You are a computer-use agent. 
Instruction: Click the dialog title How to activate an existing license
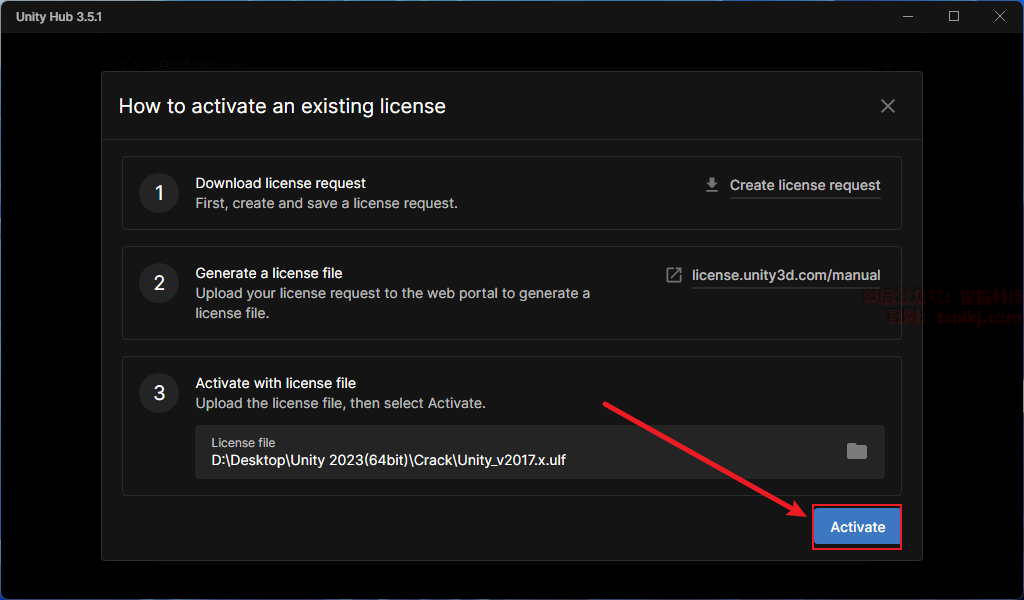tap(282, 106)
